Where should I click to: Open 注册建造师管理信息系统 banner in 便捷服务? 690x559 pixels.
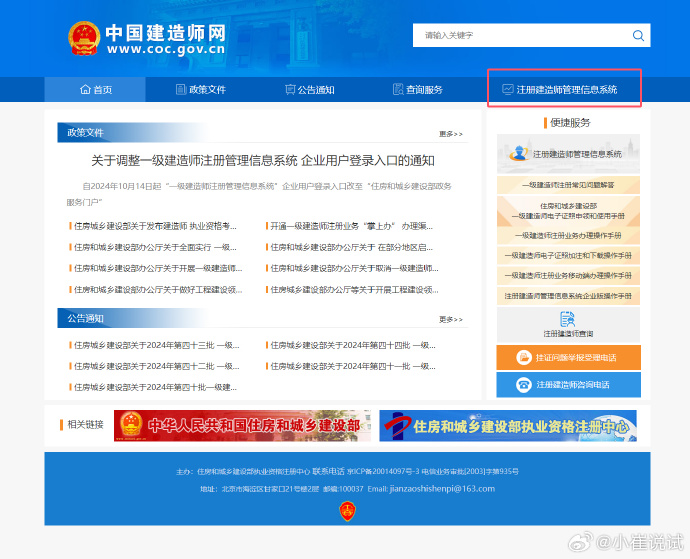(568, 154)
